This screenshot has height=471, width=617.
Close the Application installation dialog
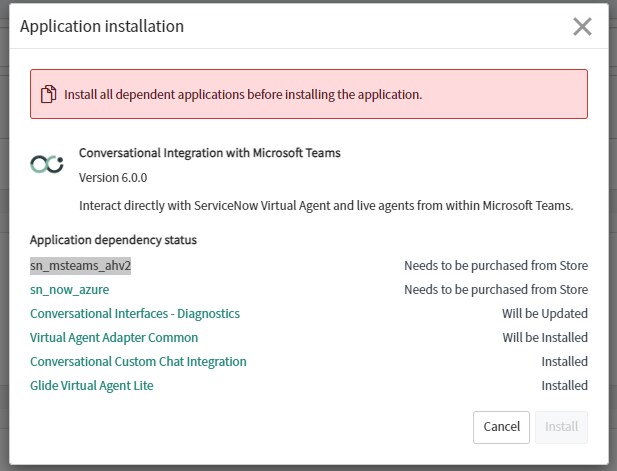pyautogui.click(x=582, y=27)
